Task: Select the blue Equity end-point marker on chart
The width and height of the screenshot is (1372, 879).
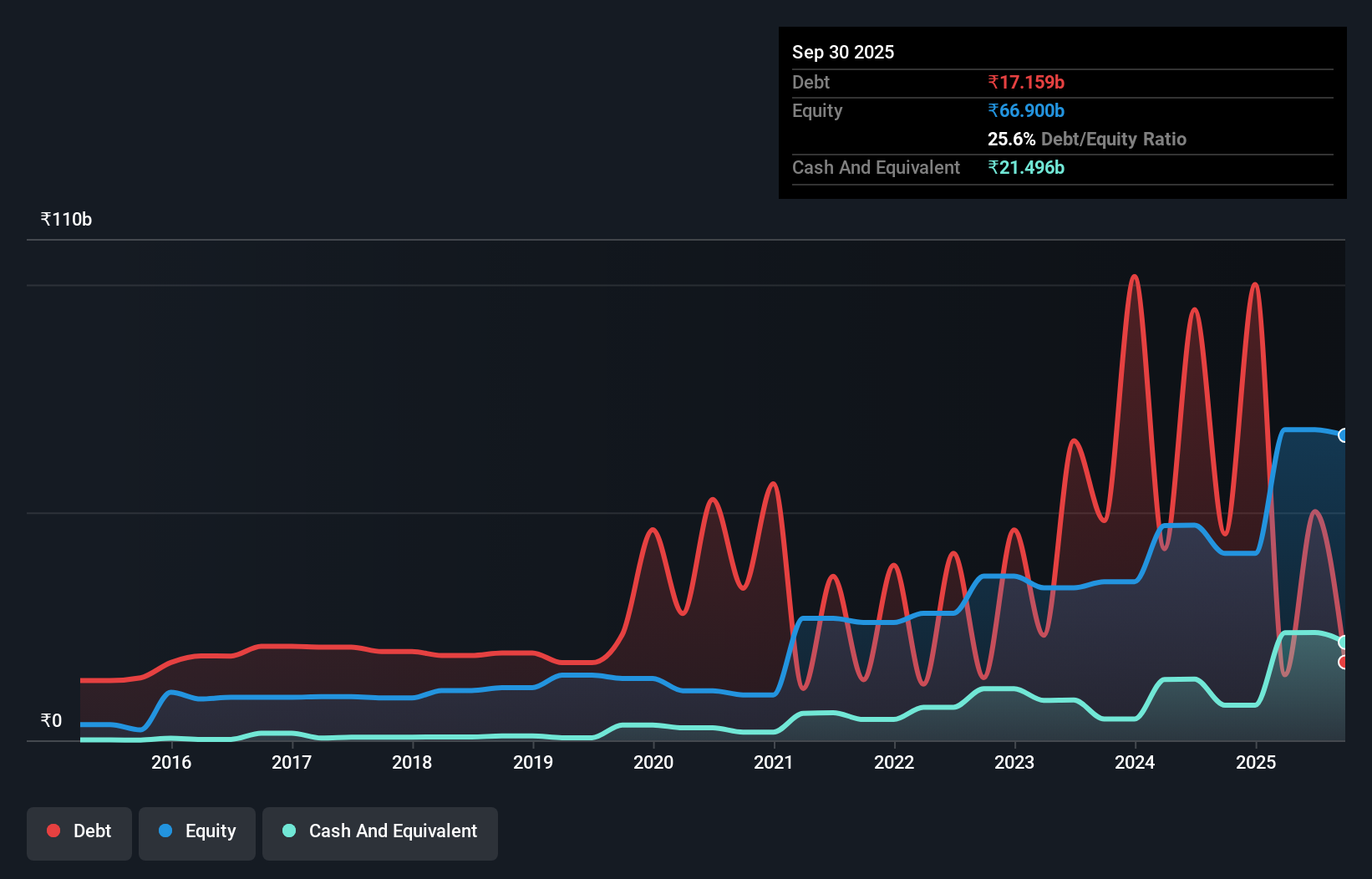Action: pos(1344,435)
